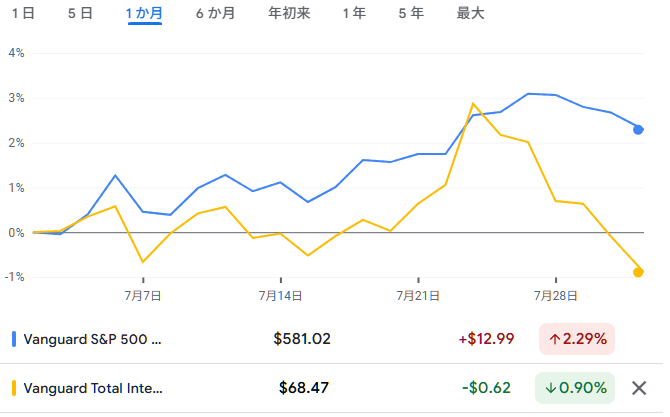Click the $68.47 price value
The image size is (670, 417).
click(305, 388)
